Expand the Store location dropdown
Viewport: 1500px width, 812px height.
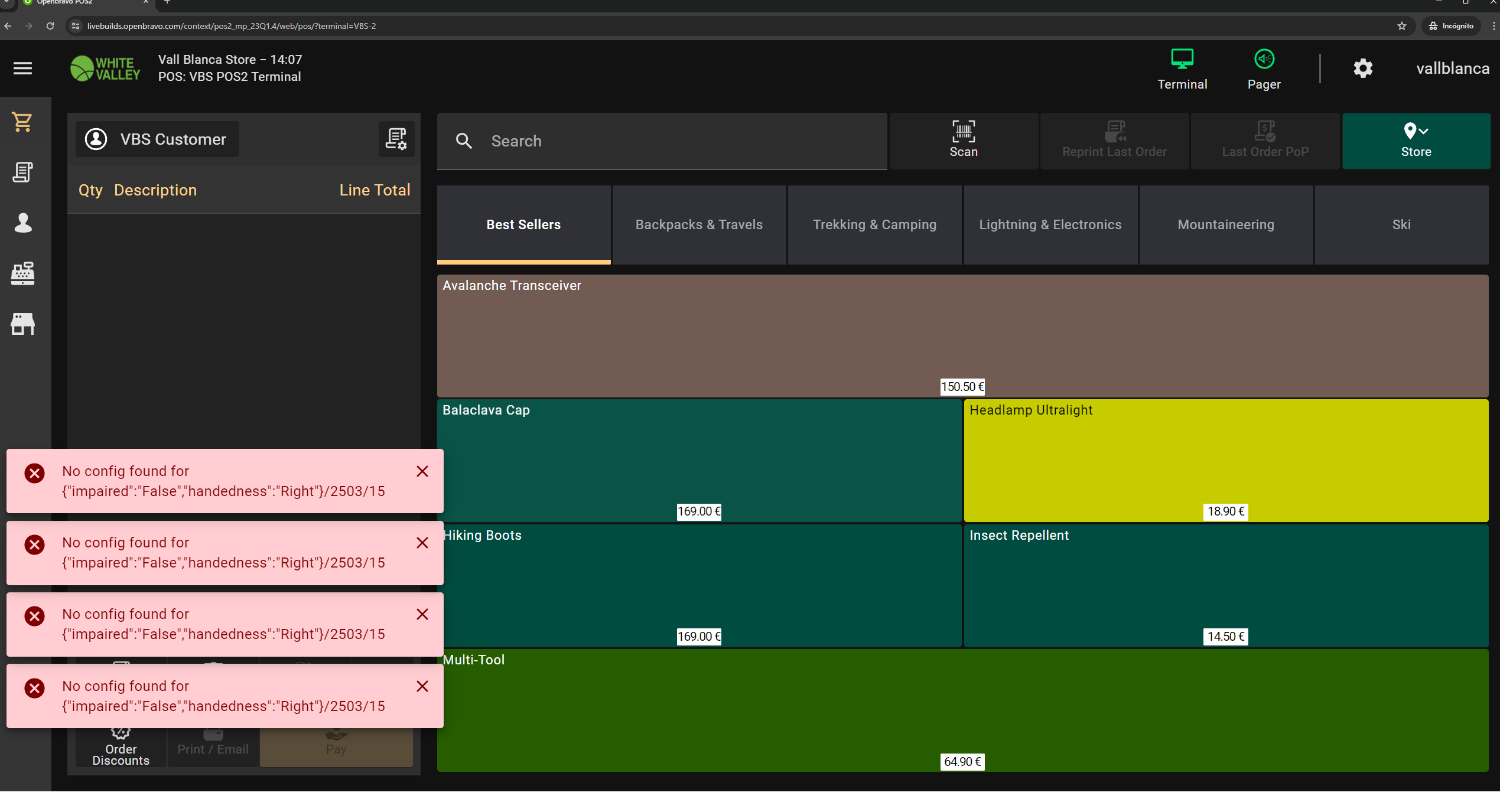point(1416,141)
